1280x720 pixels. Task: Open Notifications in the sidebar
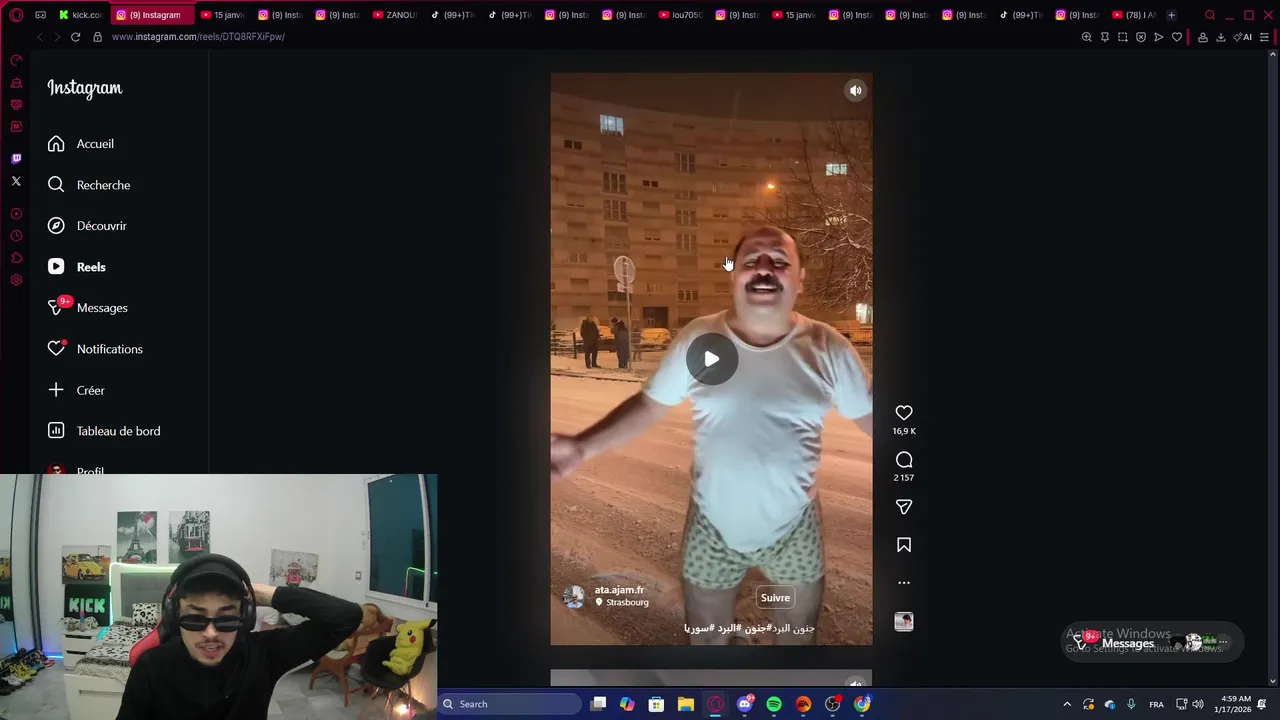point(95,349)
